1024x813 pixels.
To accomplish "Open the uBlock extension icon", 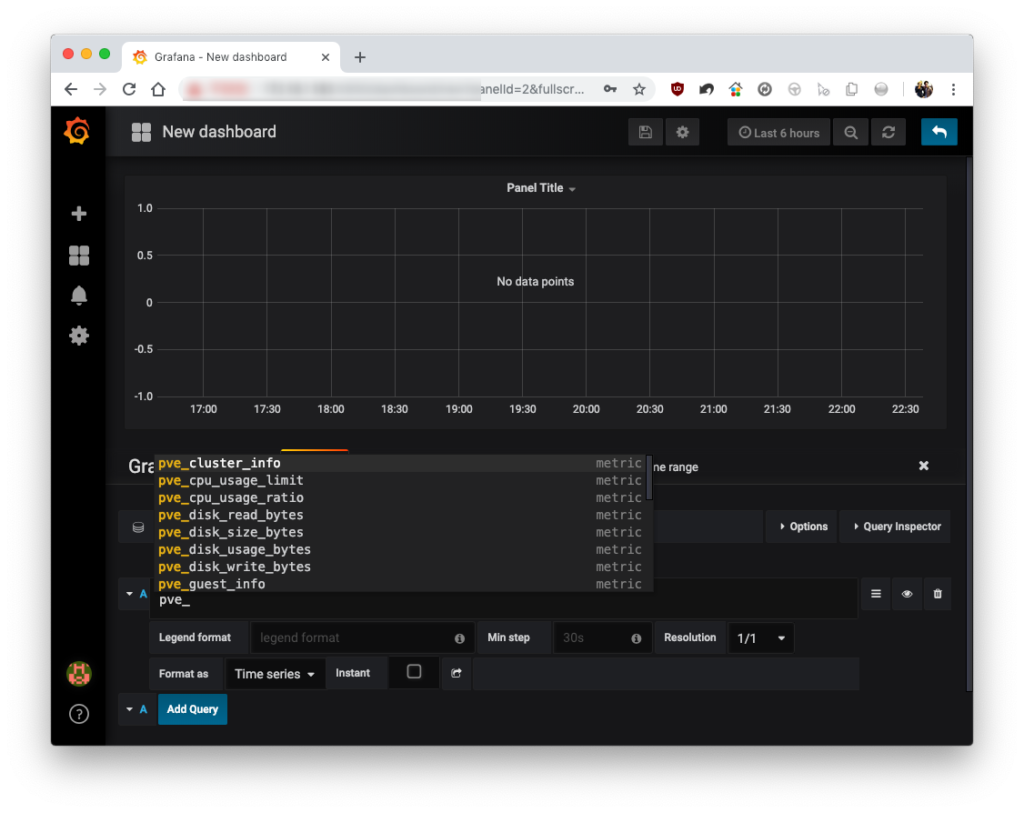I will point(677,89).
